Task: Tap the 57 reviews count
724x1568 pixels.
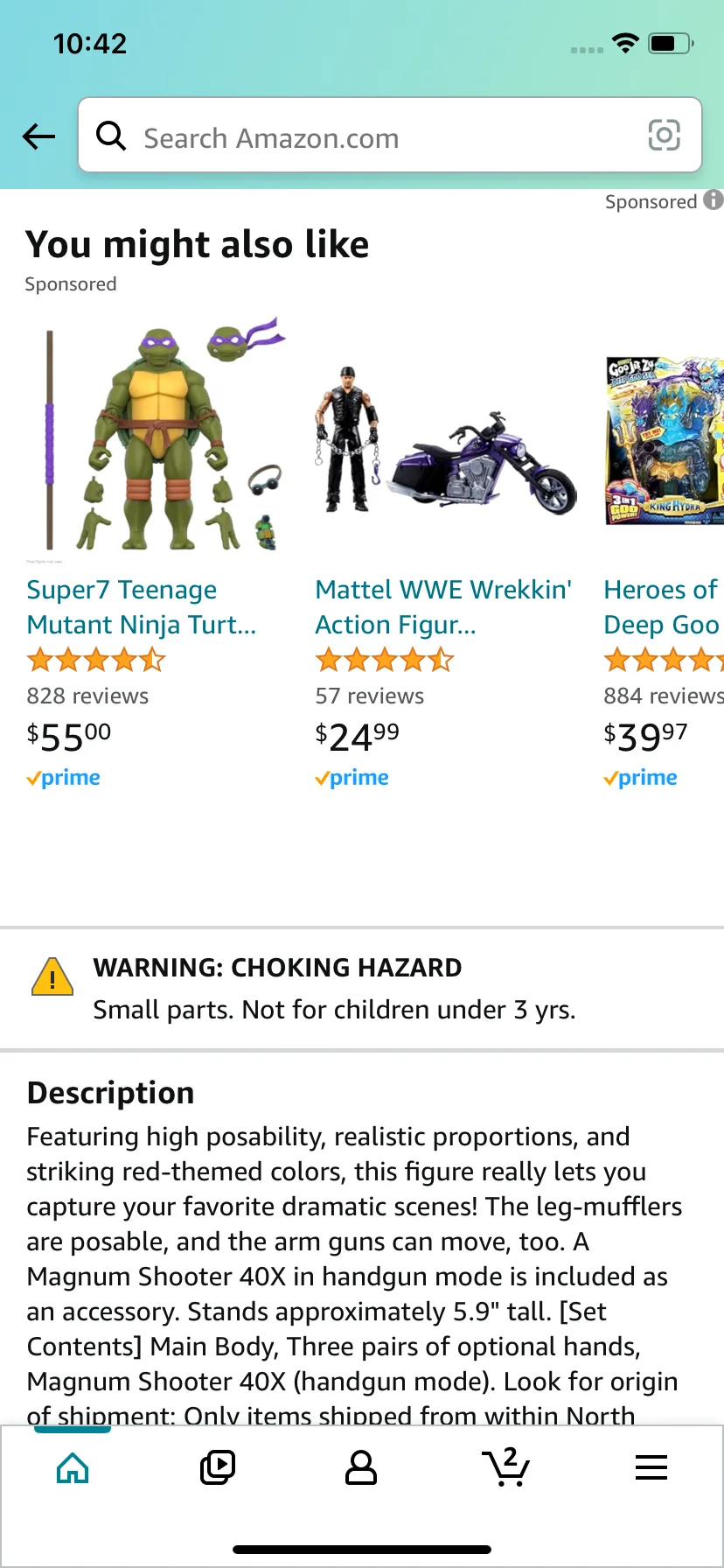Action: point(370,696)
